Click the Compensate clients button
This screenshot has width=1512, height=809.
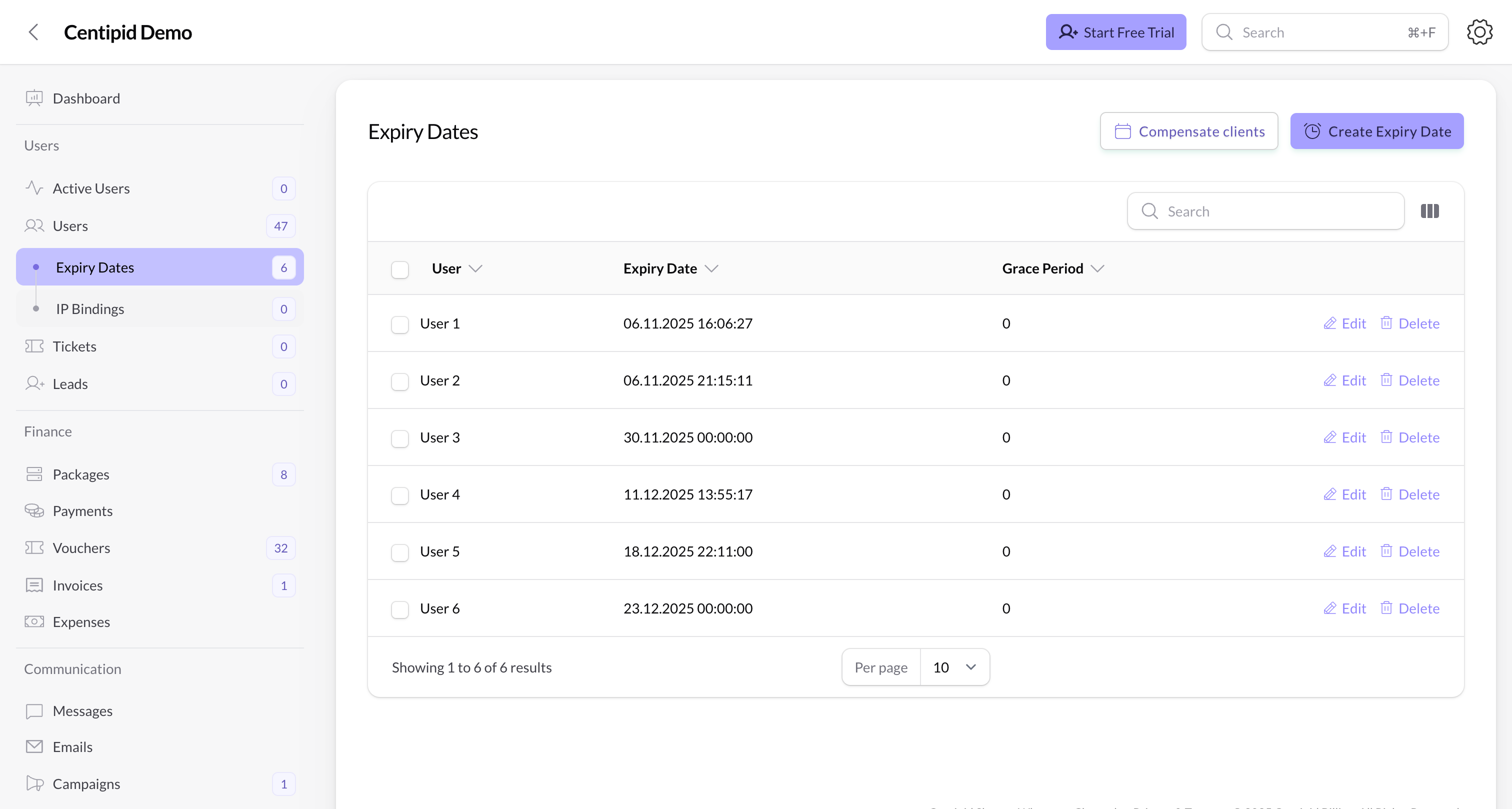[x=1189, y=131]
